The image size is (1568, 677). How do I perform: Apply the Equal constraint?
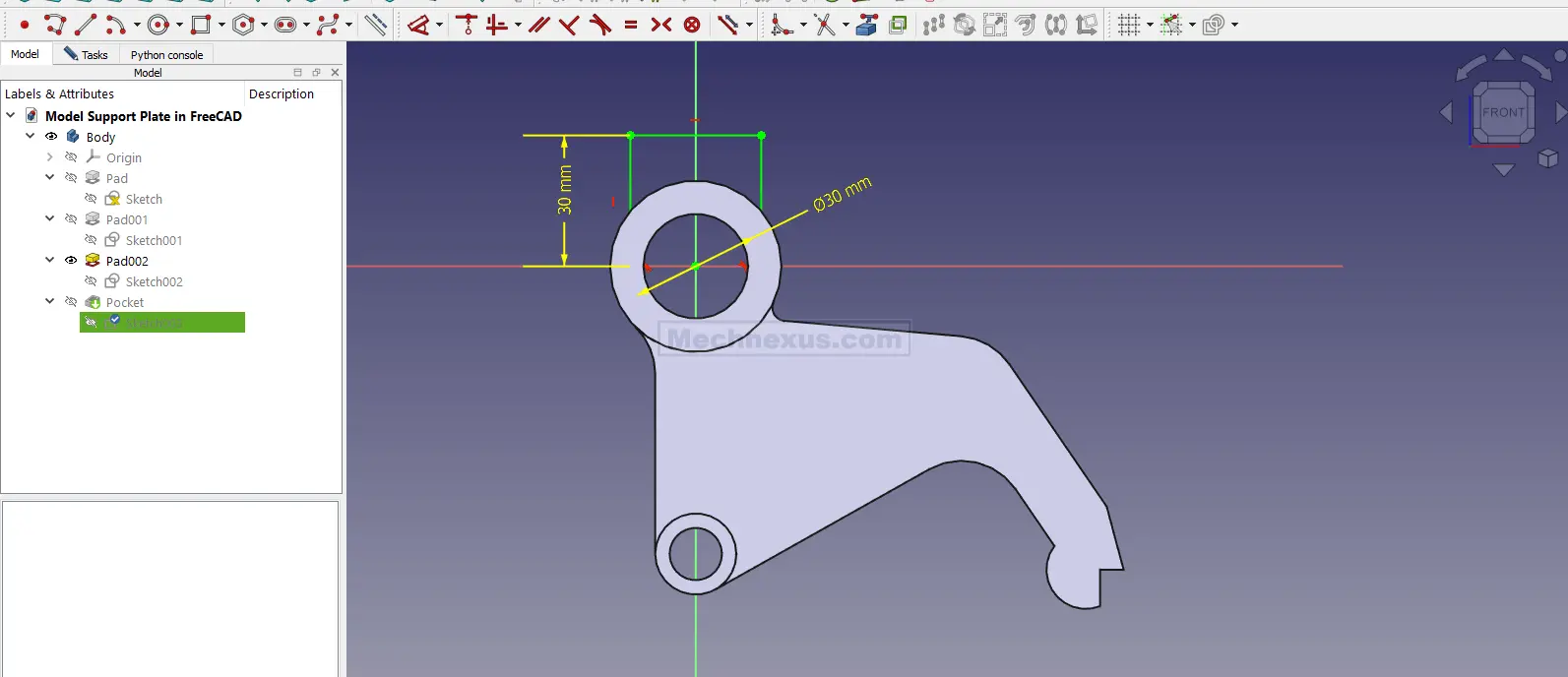click(631, 25)
